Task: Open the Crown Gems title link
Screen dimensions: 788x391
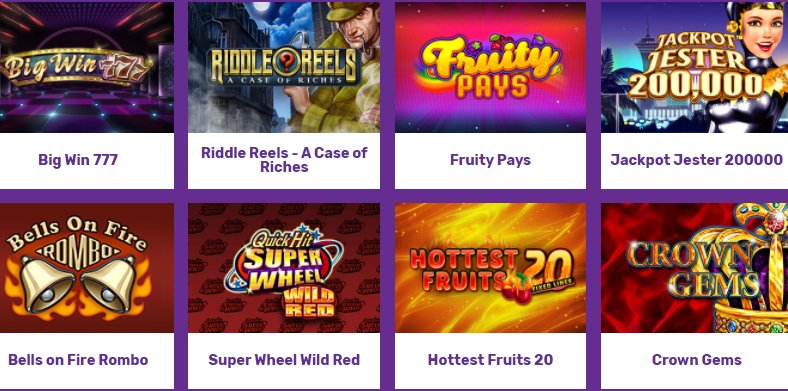Action: click(697, 360)
